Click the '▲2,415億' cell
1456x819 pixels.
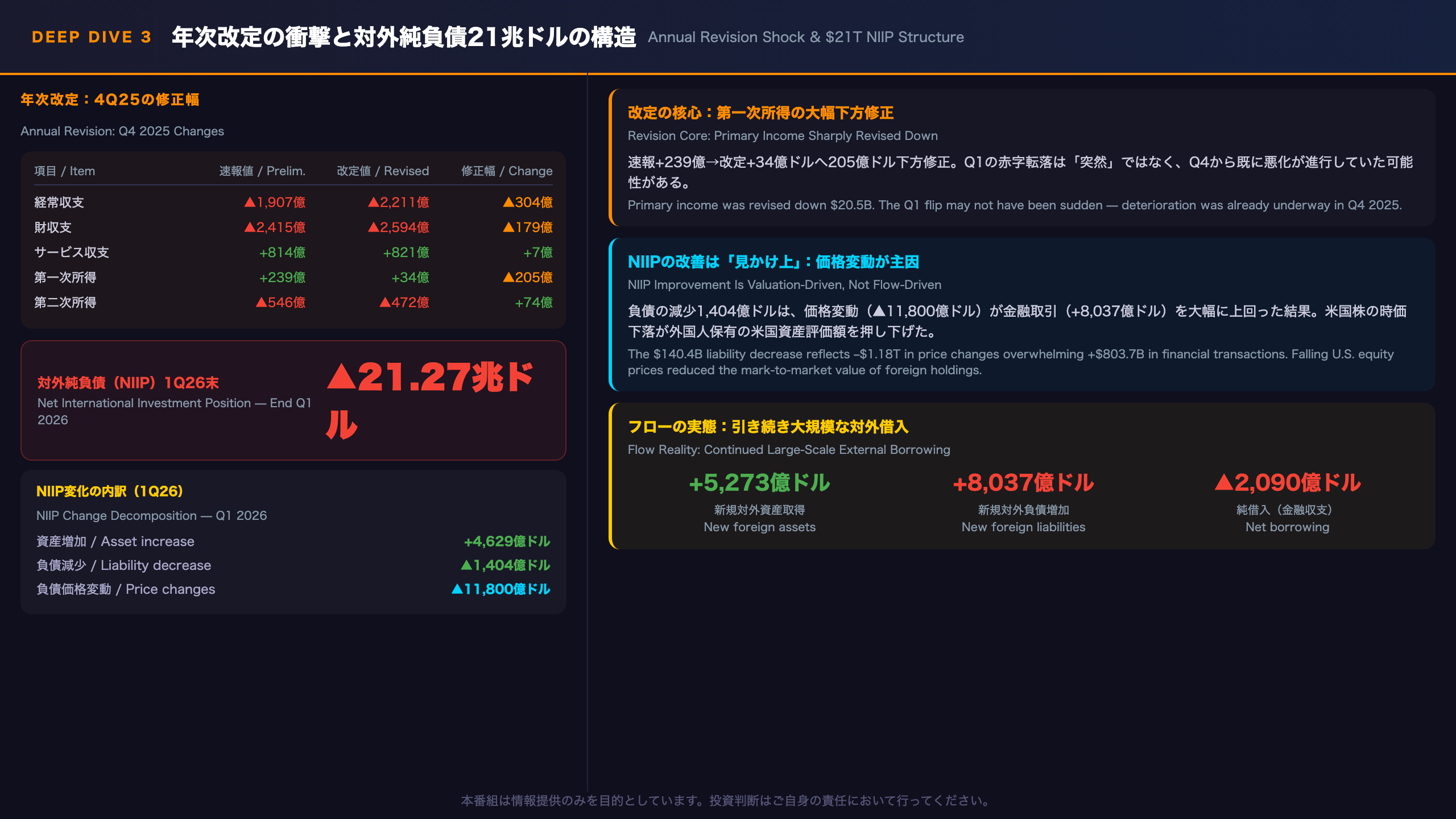(x=275, y=227)
